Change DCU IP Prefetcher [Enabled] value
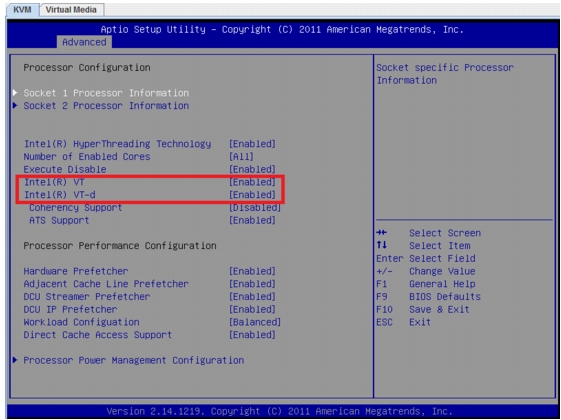The height and width of the screenshot is (420, 561). pyautogui.click(x=252, y=309)
